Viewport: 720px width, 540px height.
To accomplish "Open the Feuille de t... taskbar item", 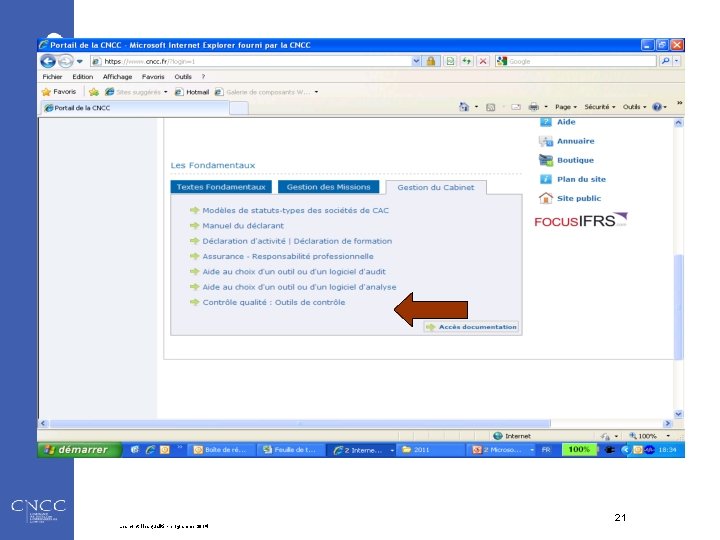I will click(290, 450).
